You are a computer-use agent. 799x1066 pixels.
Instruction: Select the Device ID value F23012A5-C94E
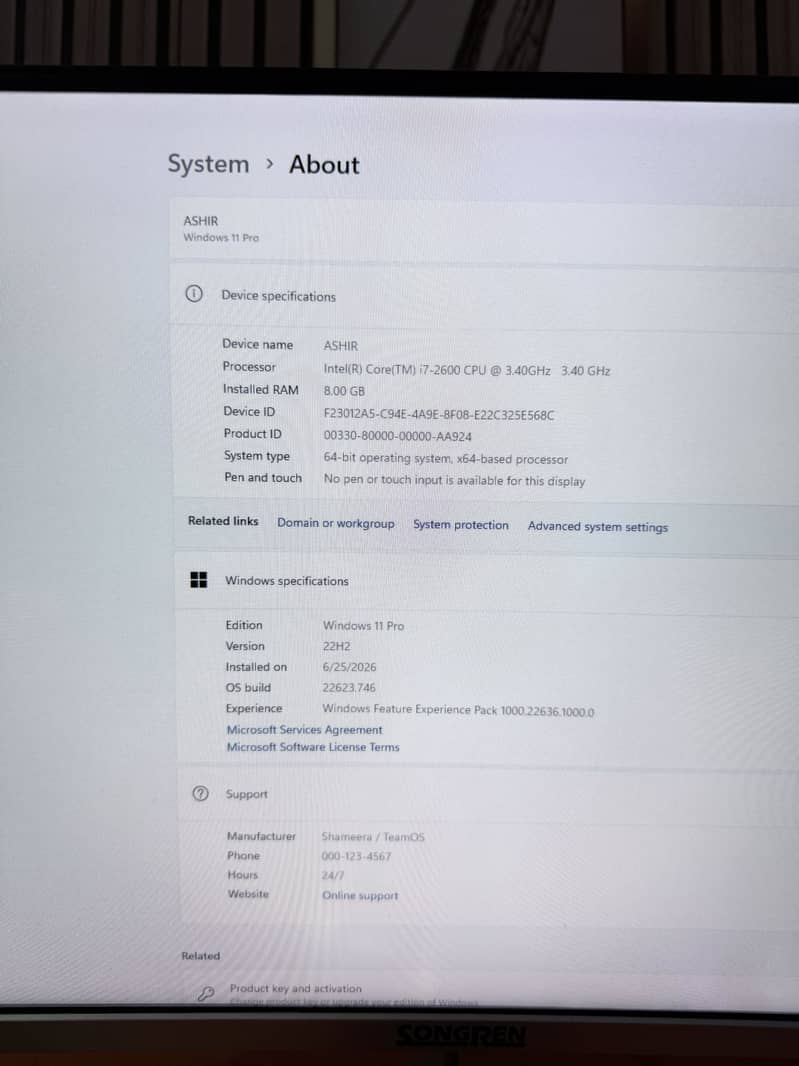(439, 415)
